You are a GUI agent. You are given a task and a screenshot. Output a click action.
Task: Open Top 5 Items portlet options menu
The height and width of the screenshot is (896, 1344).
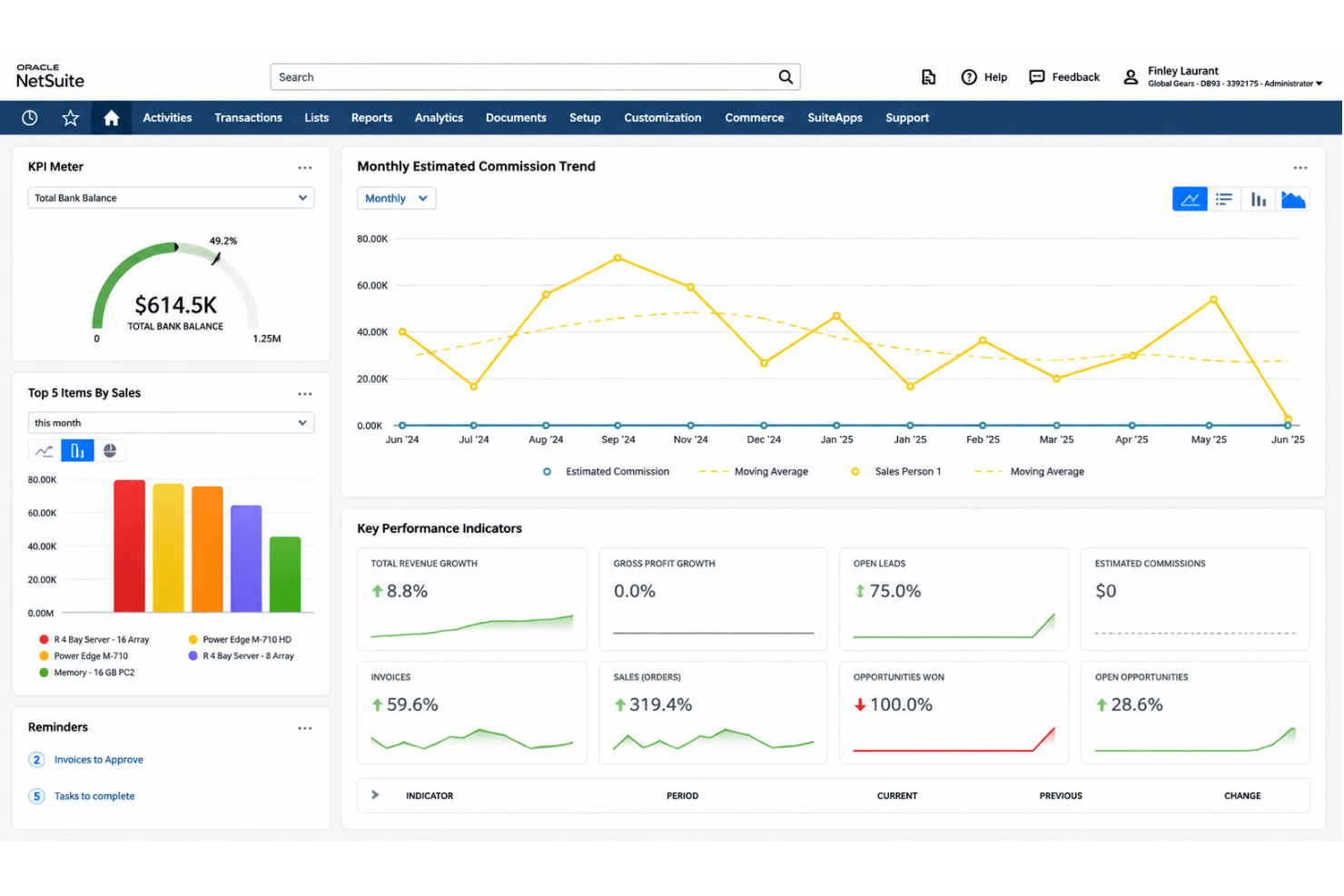coord(305,394)
